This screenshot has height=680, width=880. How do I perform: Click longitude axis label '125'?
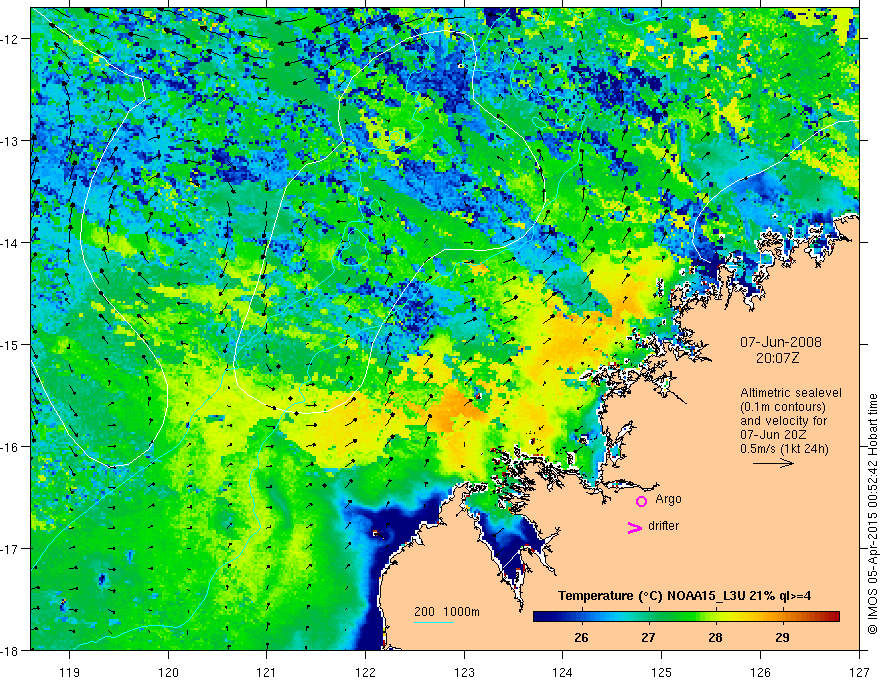[662, 672]
